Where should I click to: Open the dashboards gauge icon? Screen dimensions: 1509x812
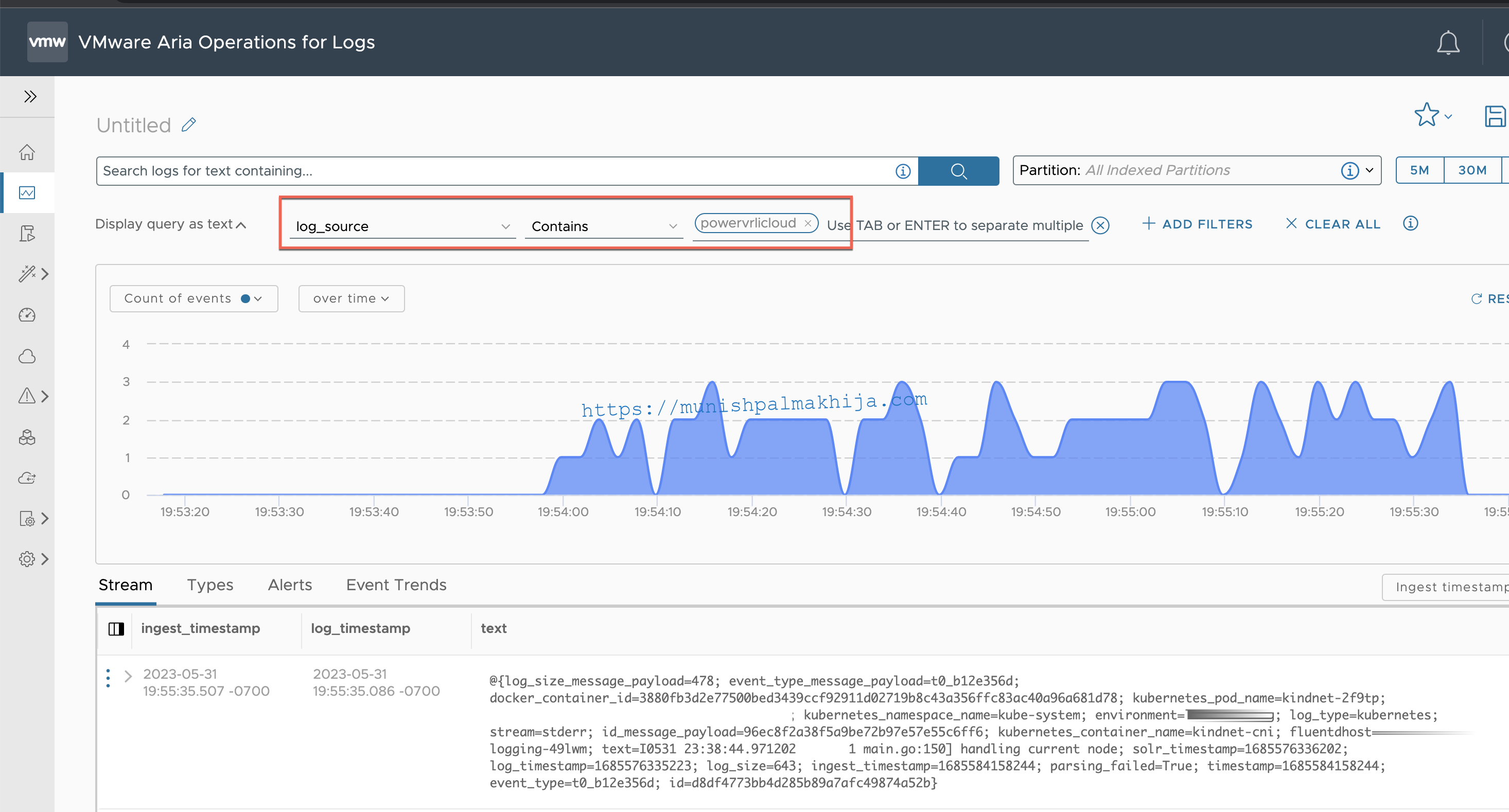[27, 314]
